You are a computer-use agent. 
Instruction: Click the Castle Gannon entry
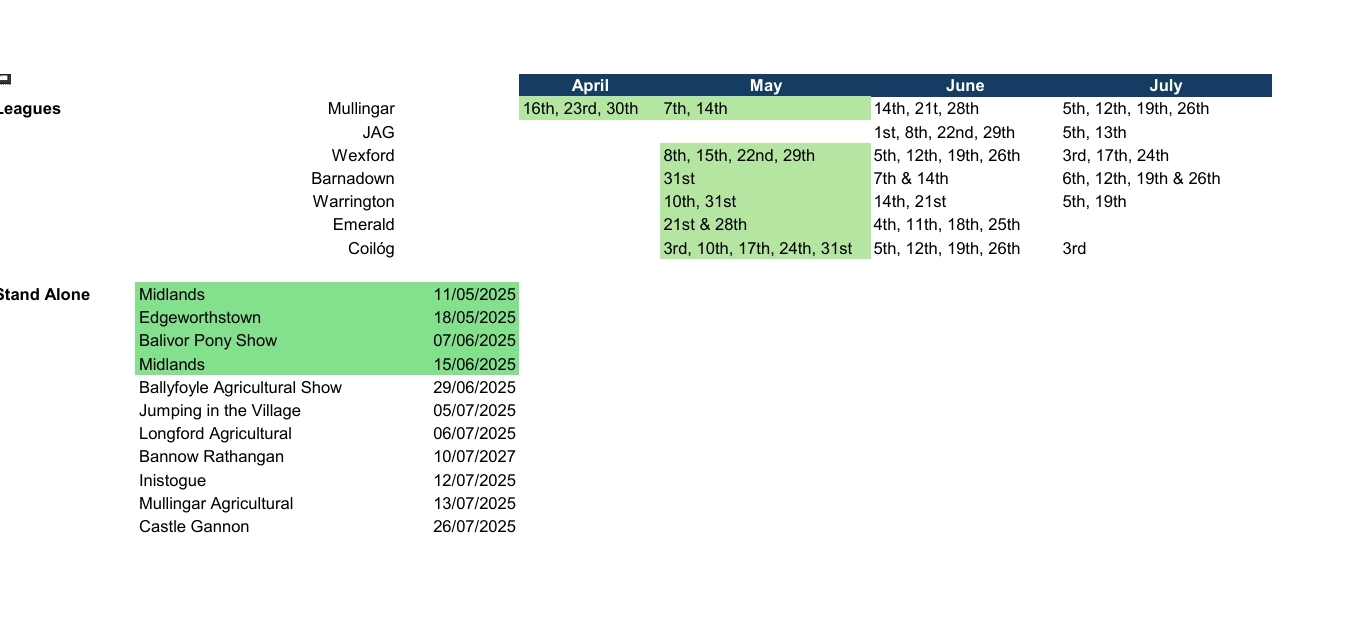point(194,527)
